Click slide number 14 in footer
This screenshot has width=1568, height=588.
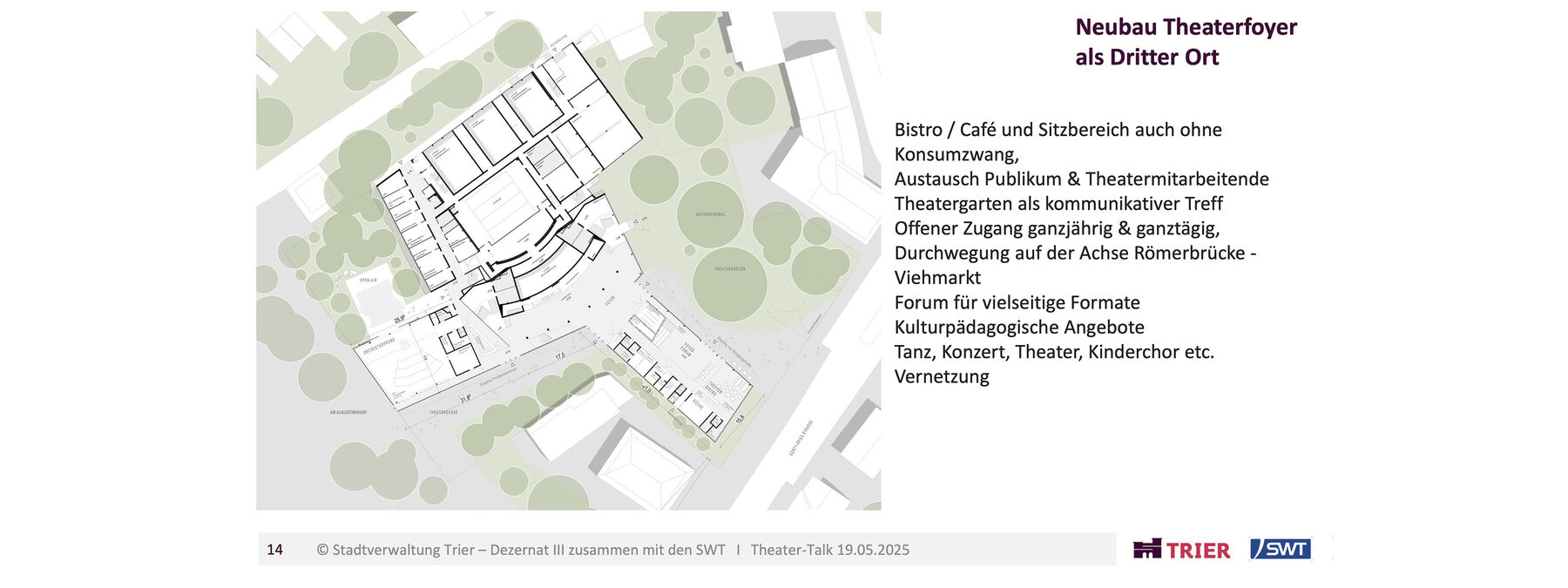274,550
